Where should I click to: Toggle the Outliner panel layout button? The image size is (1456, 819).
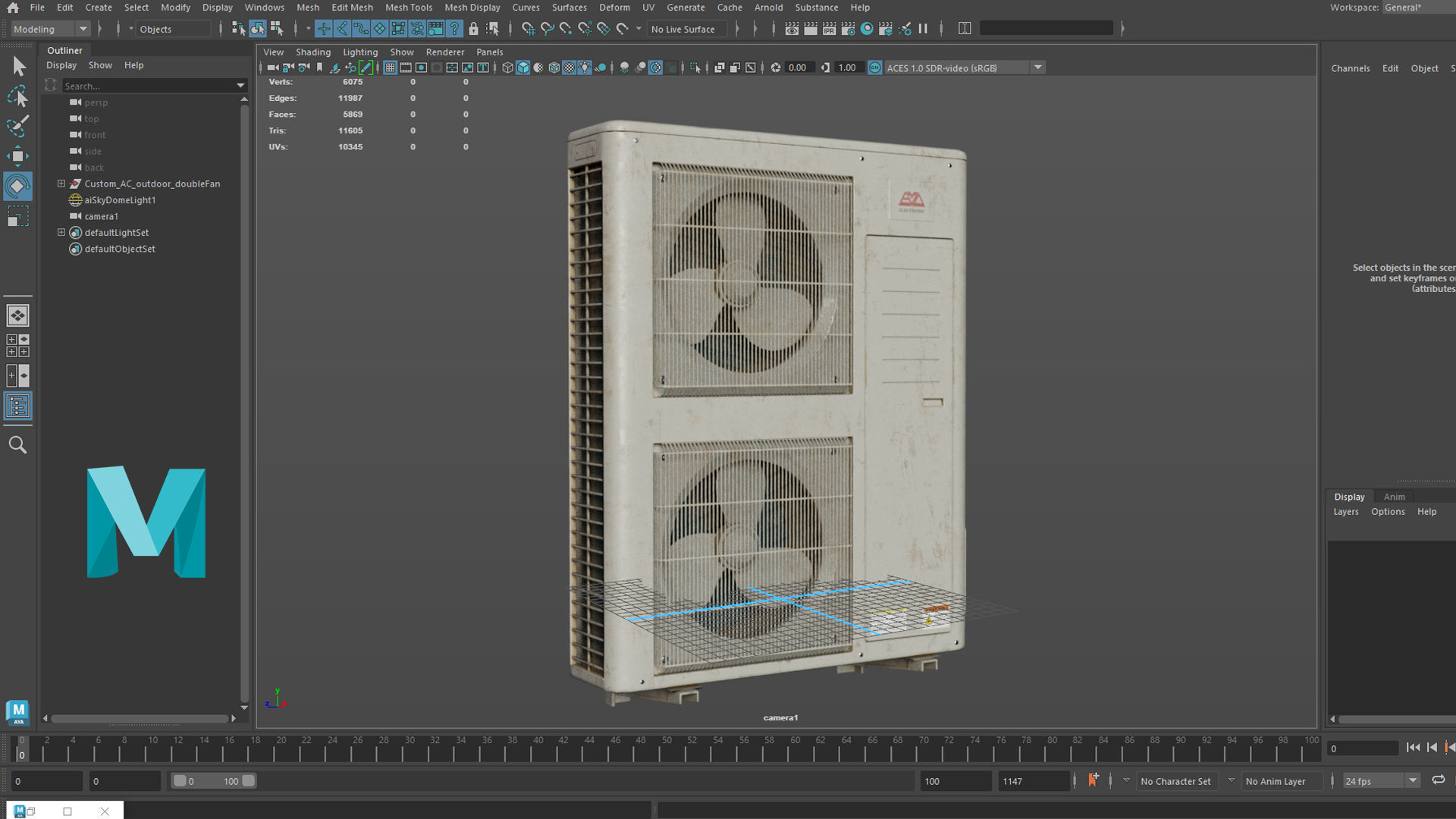point(17,406)
